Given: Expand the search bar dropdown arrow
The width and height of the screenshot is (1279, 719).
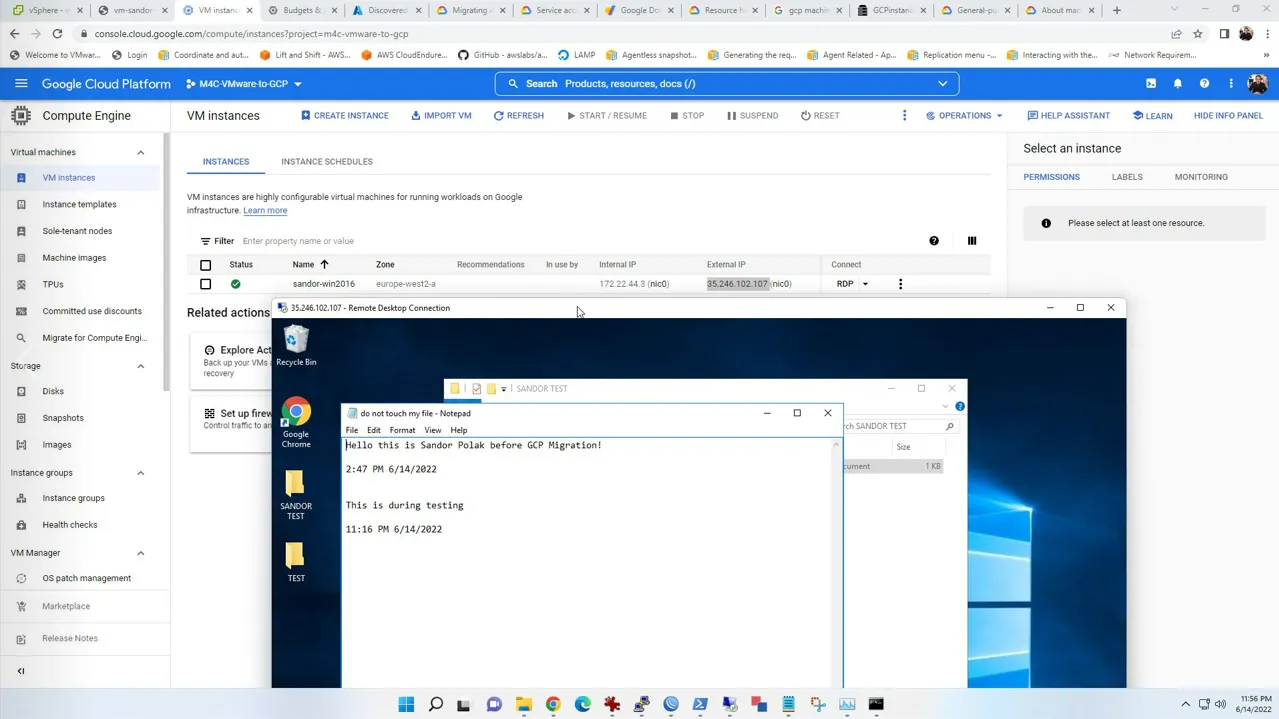Looking at the screenshot, I should click(942, 84).
